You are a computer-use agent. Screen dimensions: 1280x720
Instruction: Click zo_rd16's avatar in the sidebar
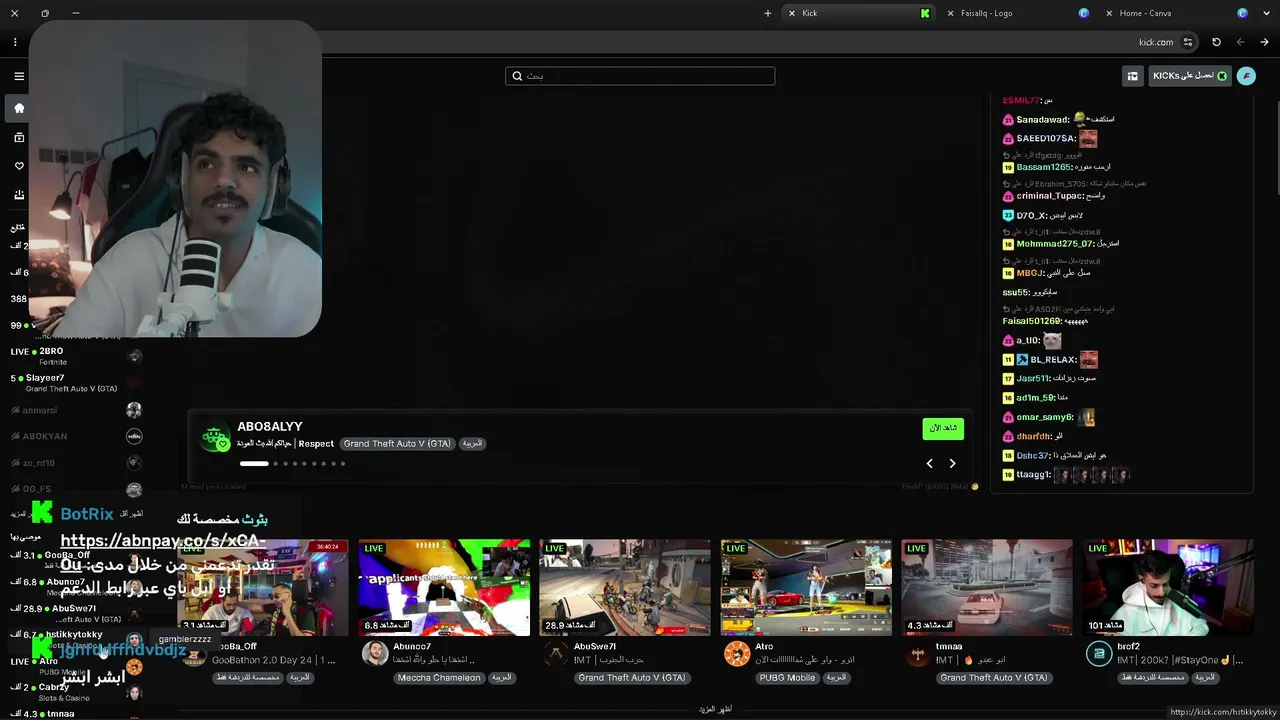pyautogui.click(x=134, y=463)
